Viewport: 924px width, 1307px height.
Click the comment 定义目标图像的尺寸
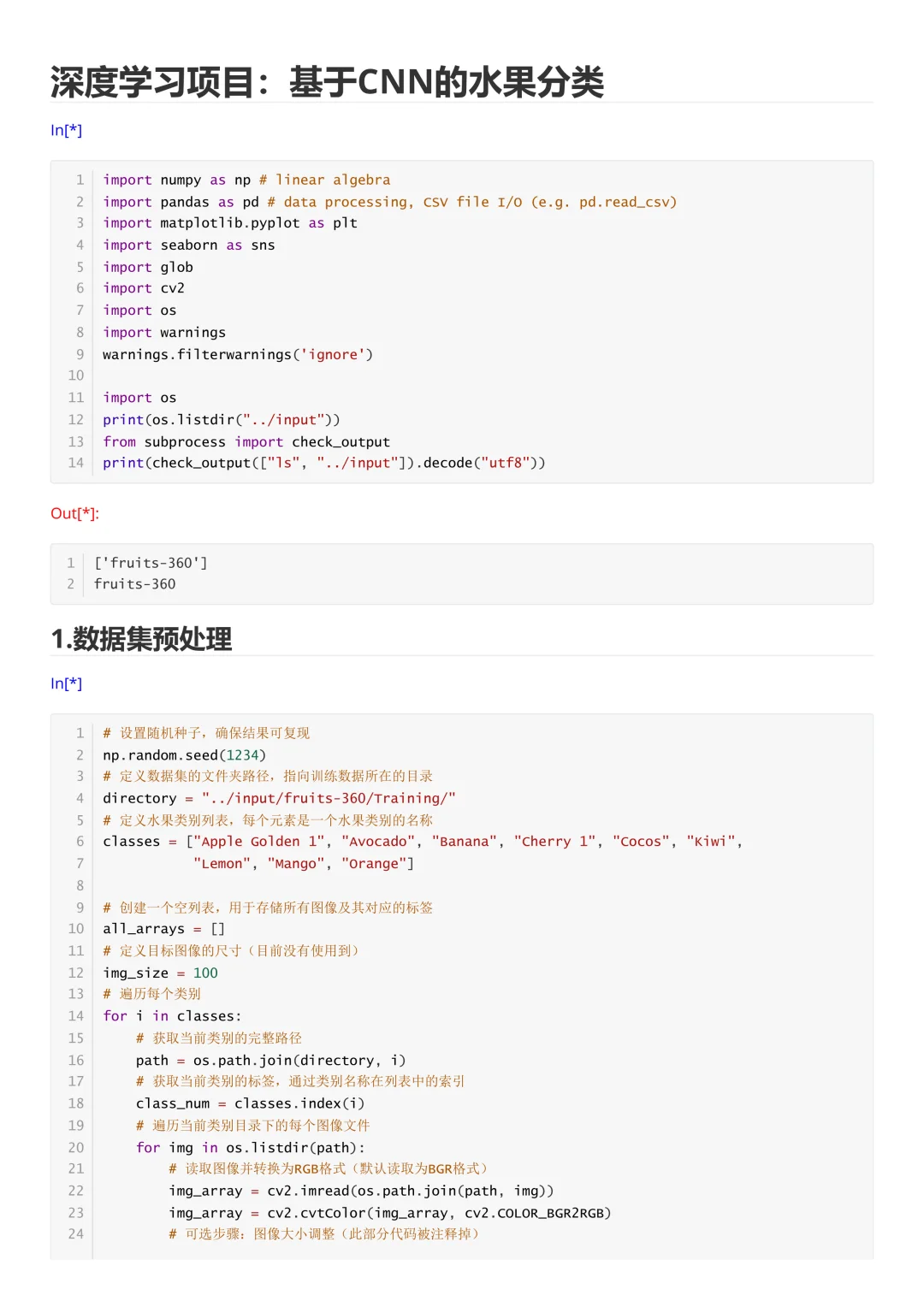coord(233,950)
